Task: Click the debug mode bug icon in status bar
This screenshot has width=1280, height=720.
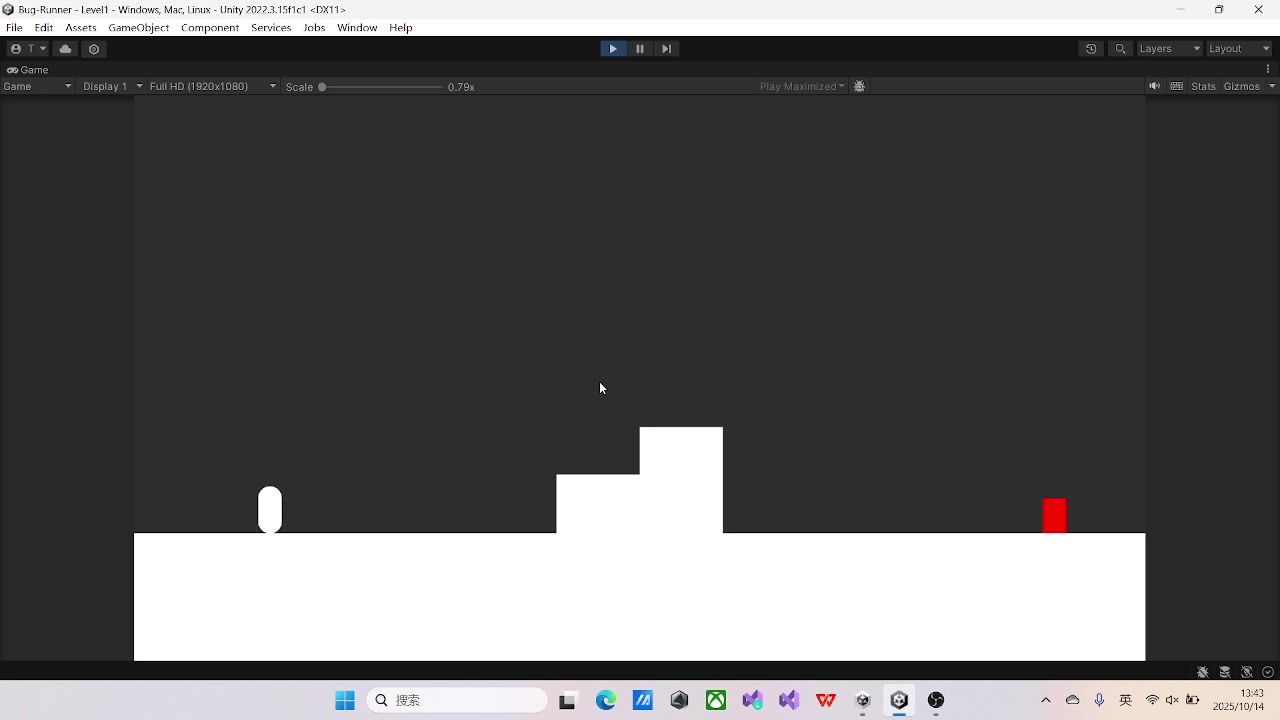Action: click(1203, 672)
